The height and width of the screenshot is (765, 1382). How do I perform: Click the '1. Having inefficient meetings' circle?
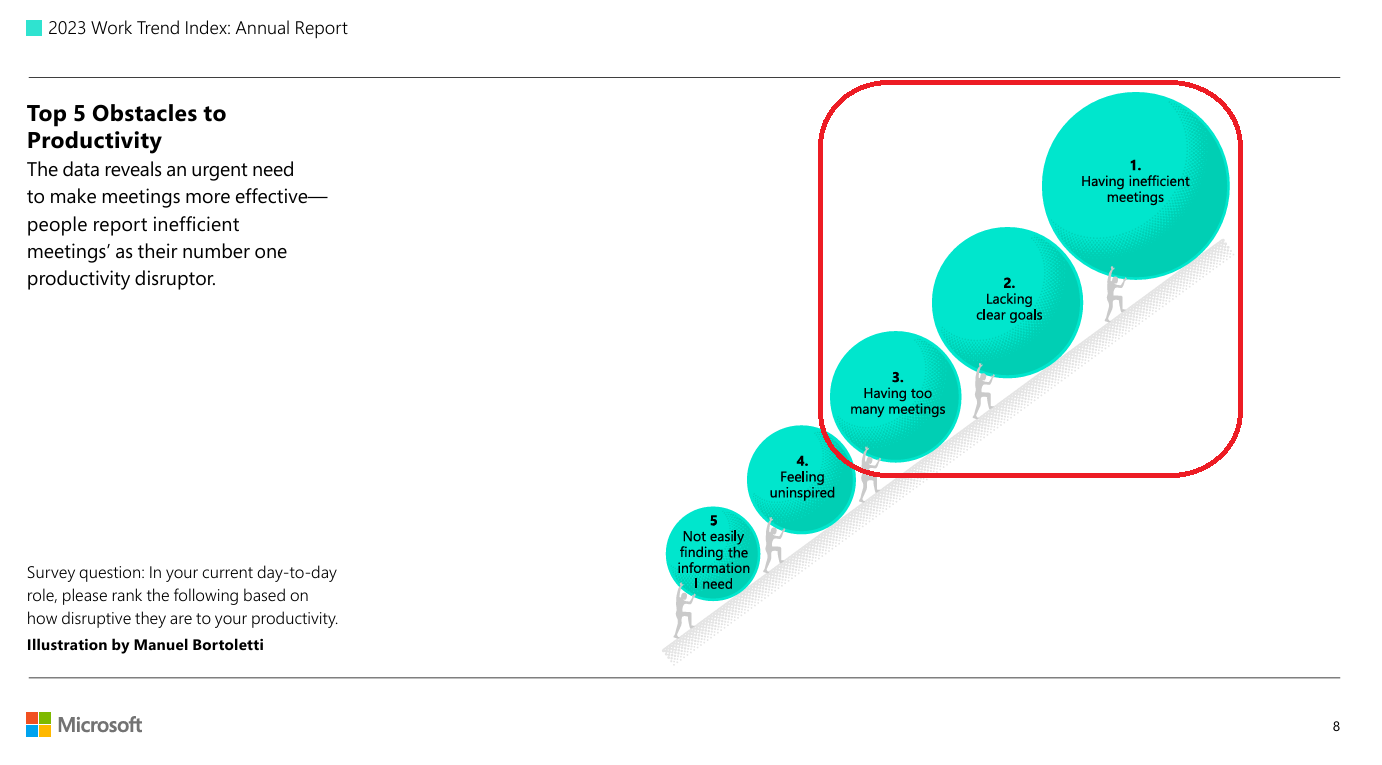coord(1135,185)
